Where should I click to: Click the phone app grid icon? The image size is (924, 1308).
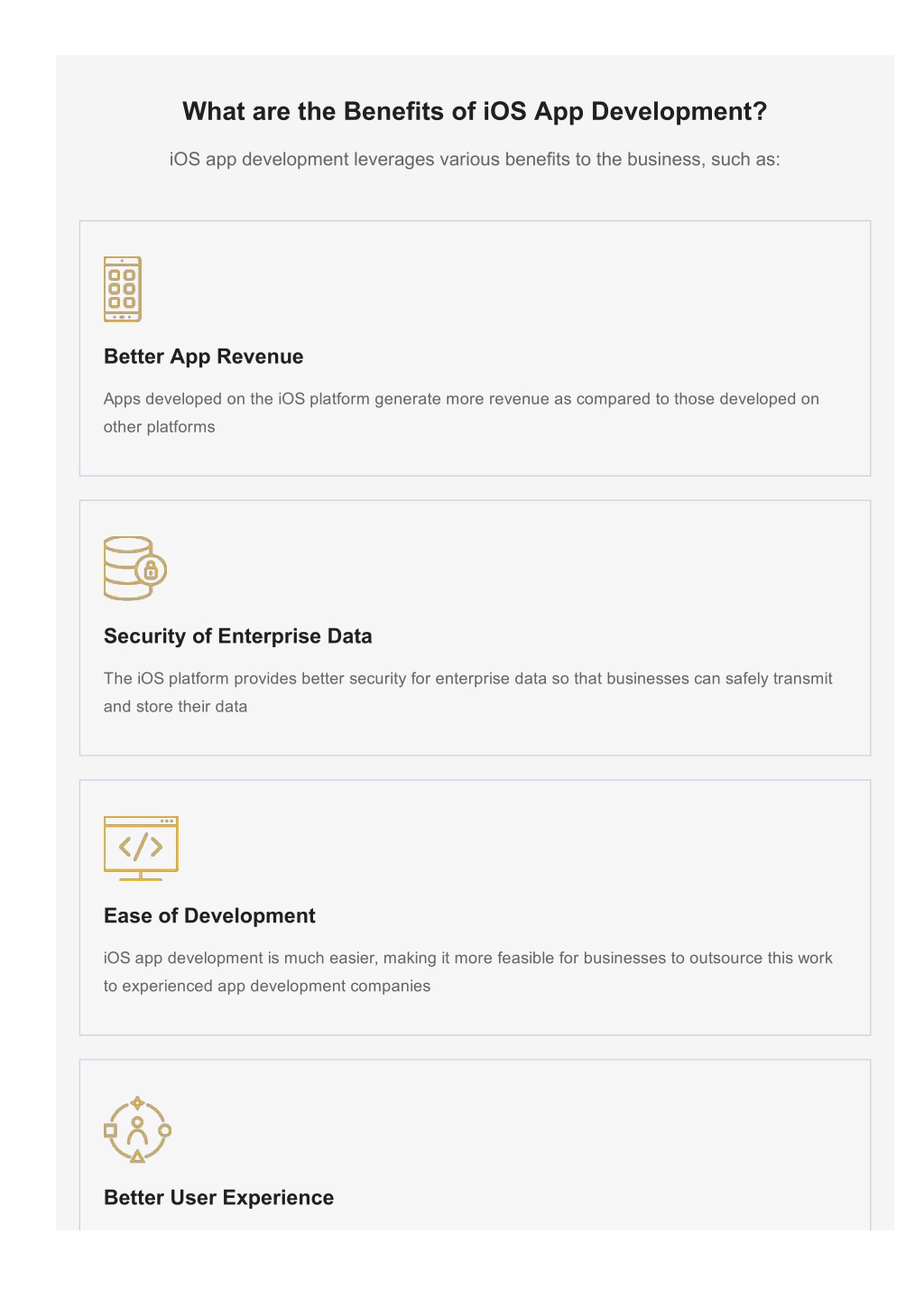[123, 289]
